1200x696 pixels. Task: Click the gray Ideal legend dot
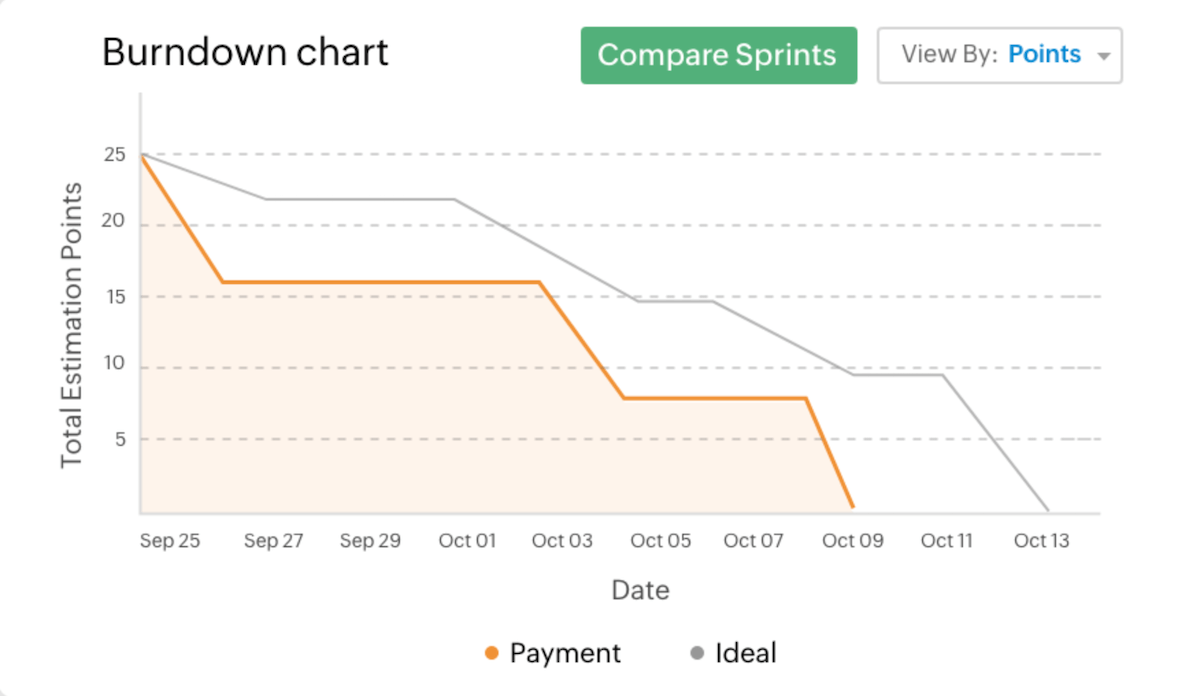[697, 654]
